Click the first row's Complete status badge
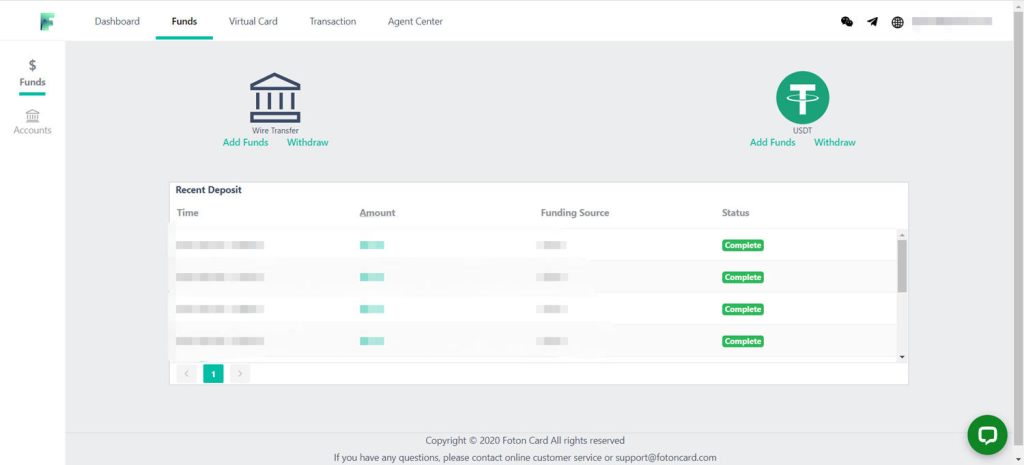 tap(743, 246)
